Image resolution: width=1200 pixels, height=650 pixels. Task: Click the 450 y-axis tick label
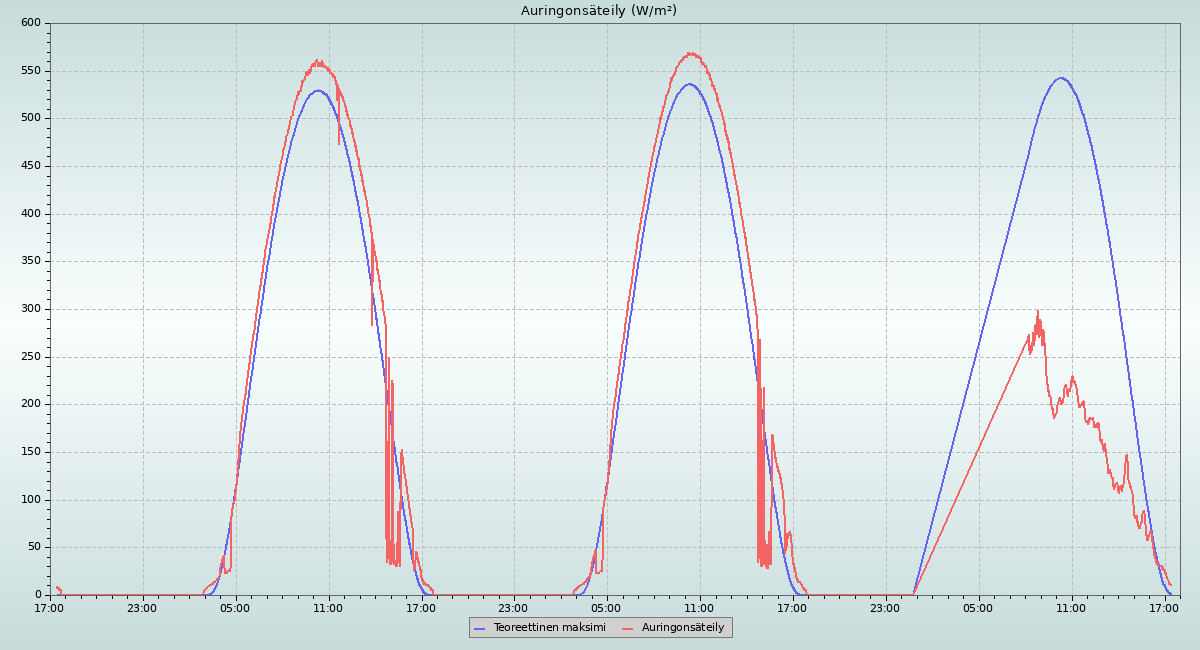pyautogui.click(x=30, y=166)
